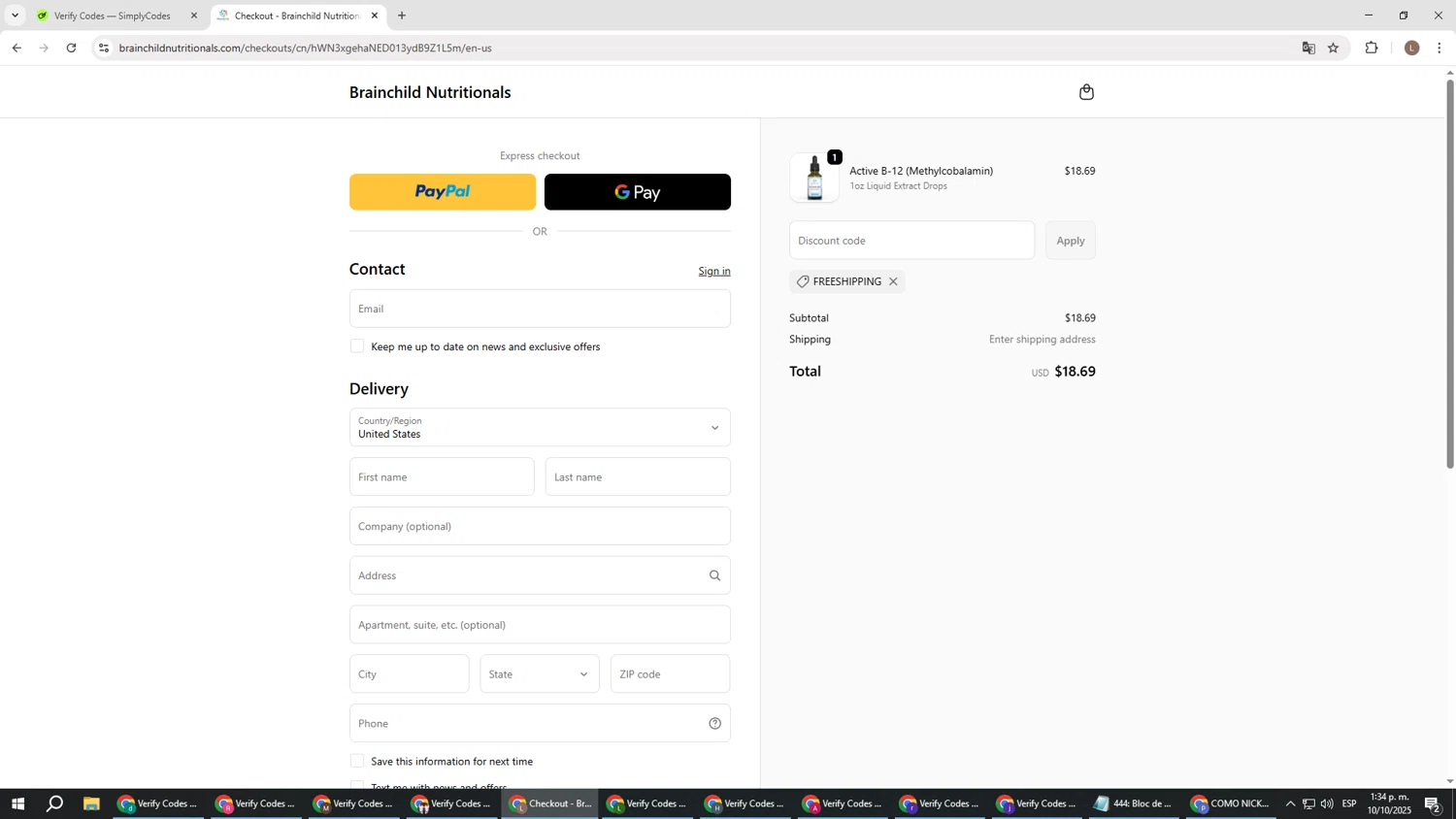Open the network icon in system tray

[1308, 803]
